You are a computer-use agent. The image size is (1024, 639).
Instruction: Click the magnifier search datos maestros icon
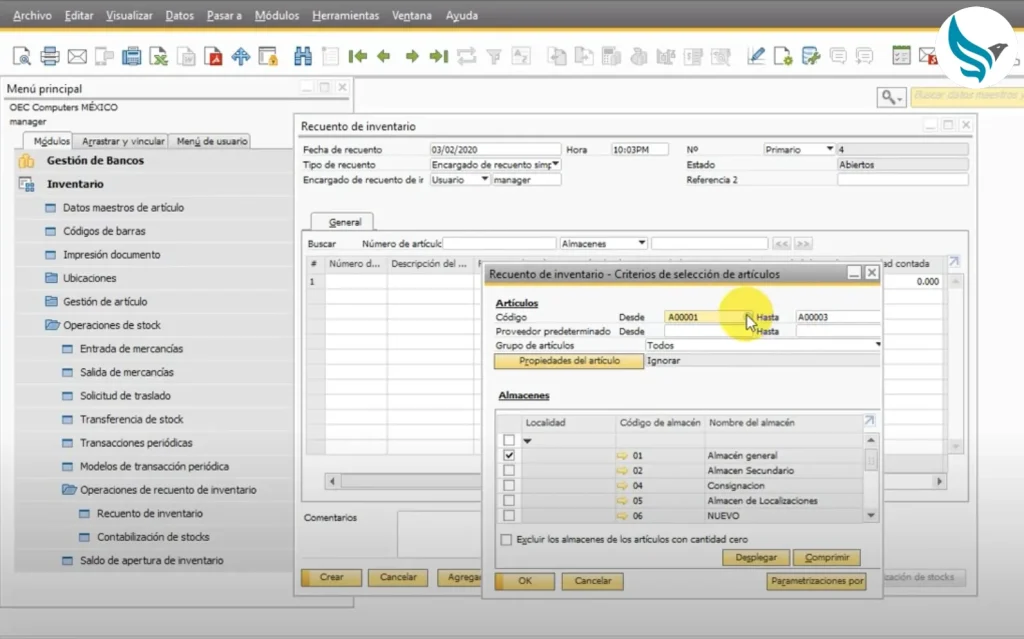coord(891,97)
